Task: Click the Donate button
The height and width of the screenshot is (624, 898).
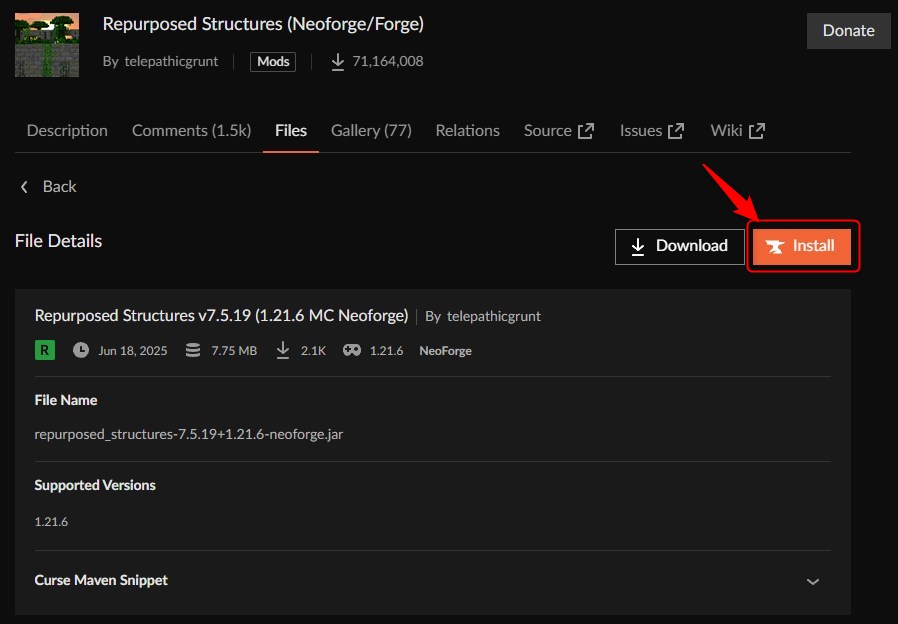Action: click(x=848, y=31)
